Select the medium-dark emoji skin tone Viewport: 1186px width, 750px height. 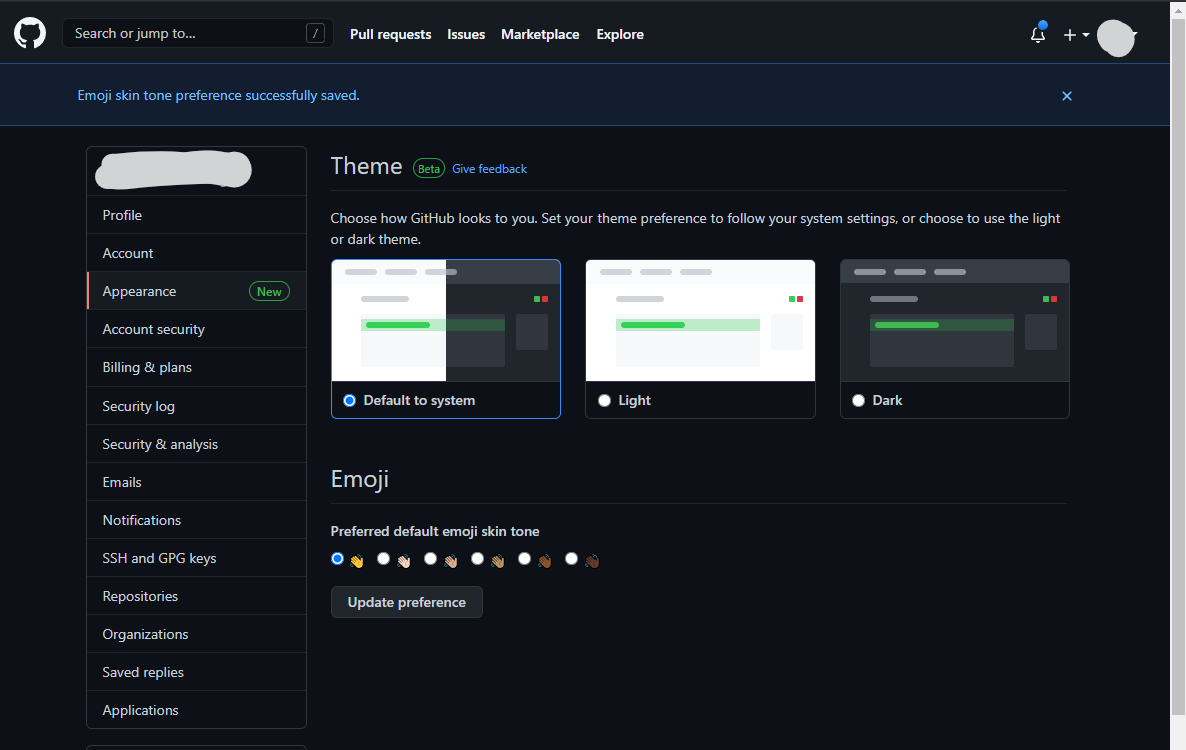[x=524, y=559]
